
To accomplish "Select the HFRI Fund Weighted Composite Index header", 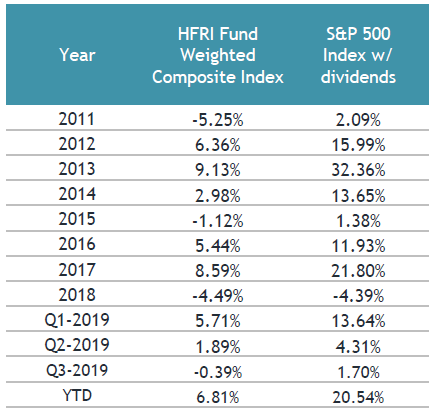I will point(218,55).
